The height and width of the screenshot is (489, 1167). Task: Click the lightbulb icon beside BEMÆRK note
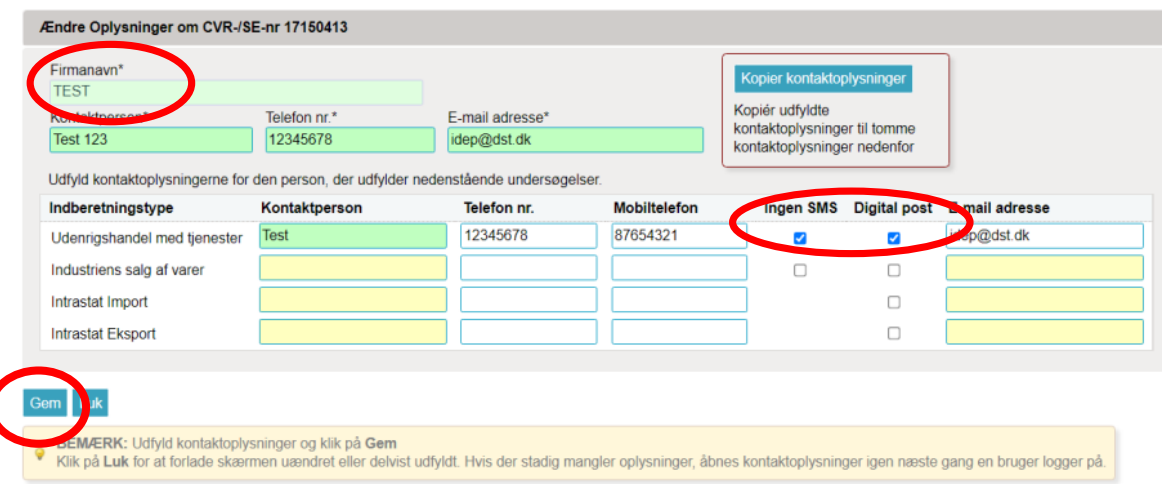coord(39,453)
